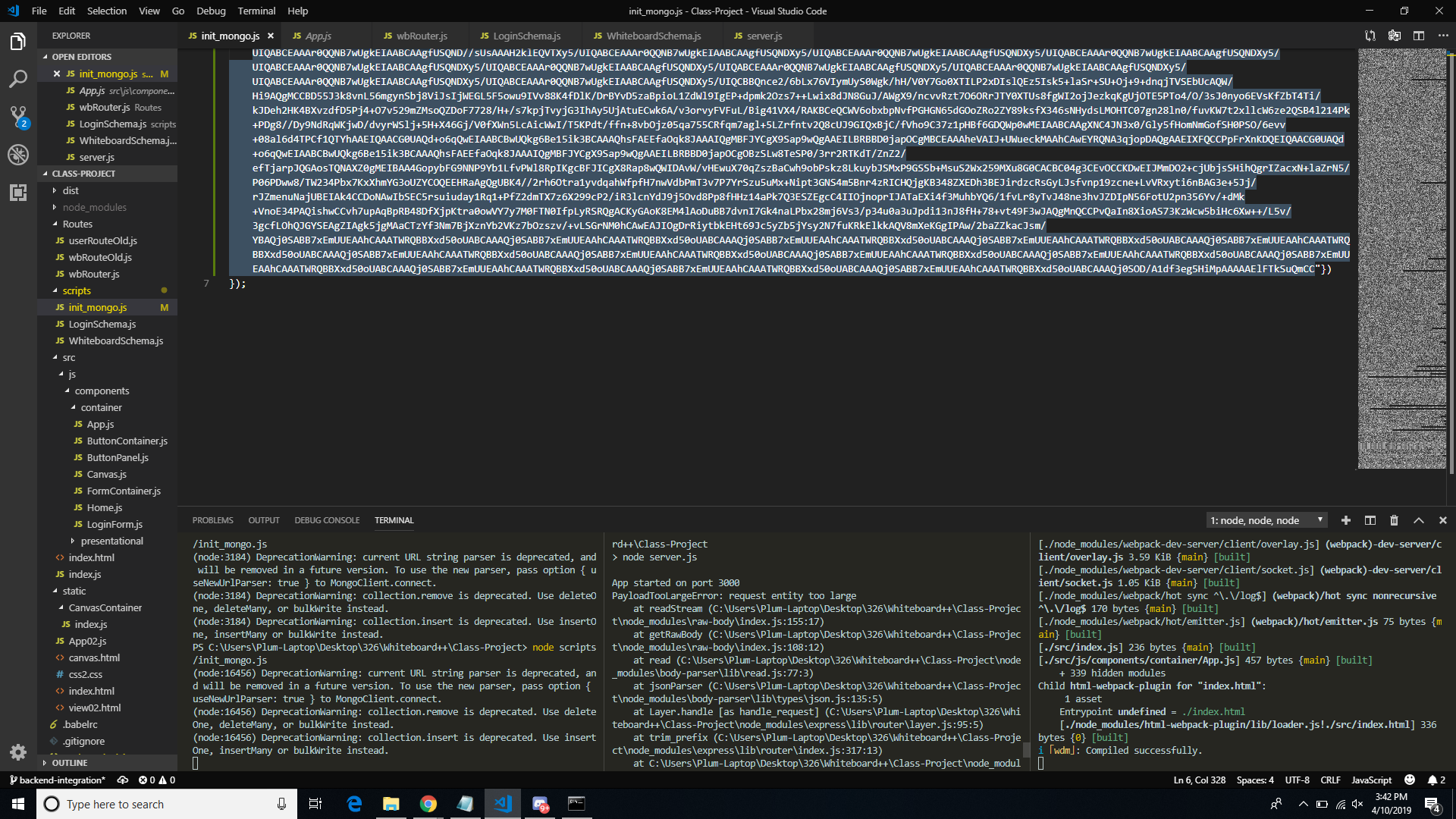The height and width of the screenshot is (819, 1456).
Task: Switch to the Problems panel tab
Action: [212, 520]
